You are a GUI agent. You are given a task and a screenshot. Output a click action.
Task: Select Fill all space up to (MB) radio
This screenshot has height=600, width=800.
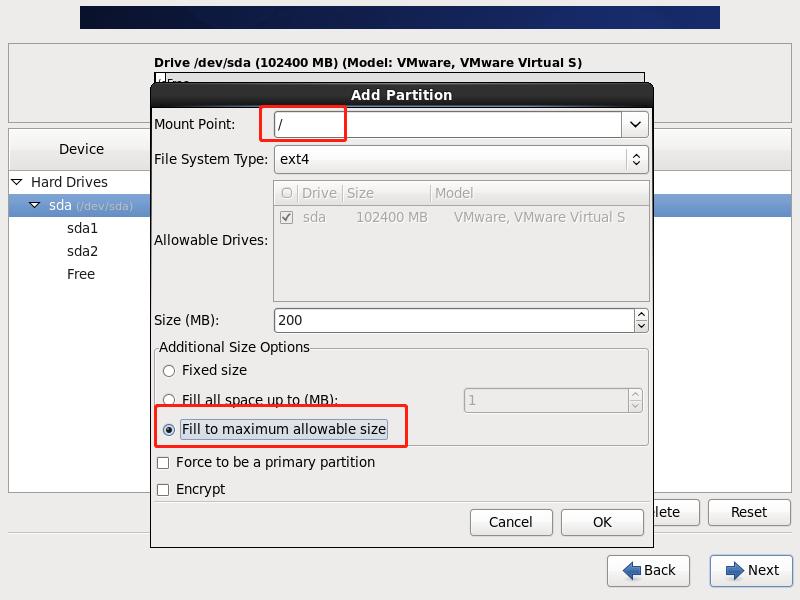tap(169, 399)
